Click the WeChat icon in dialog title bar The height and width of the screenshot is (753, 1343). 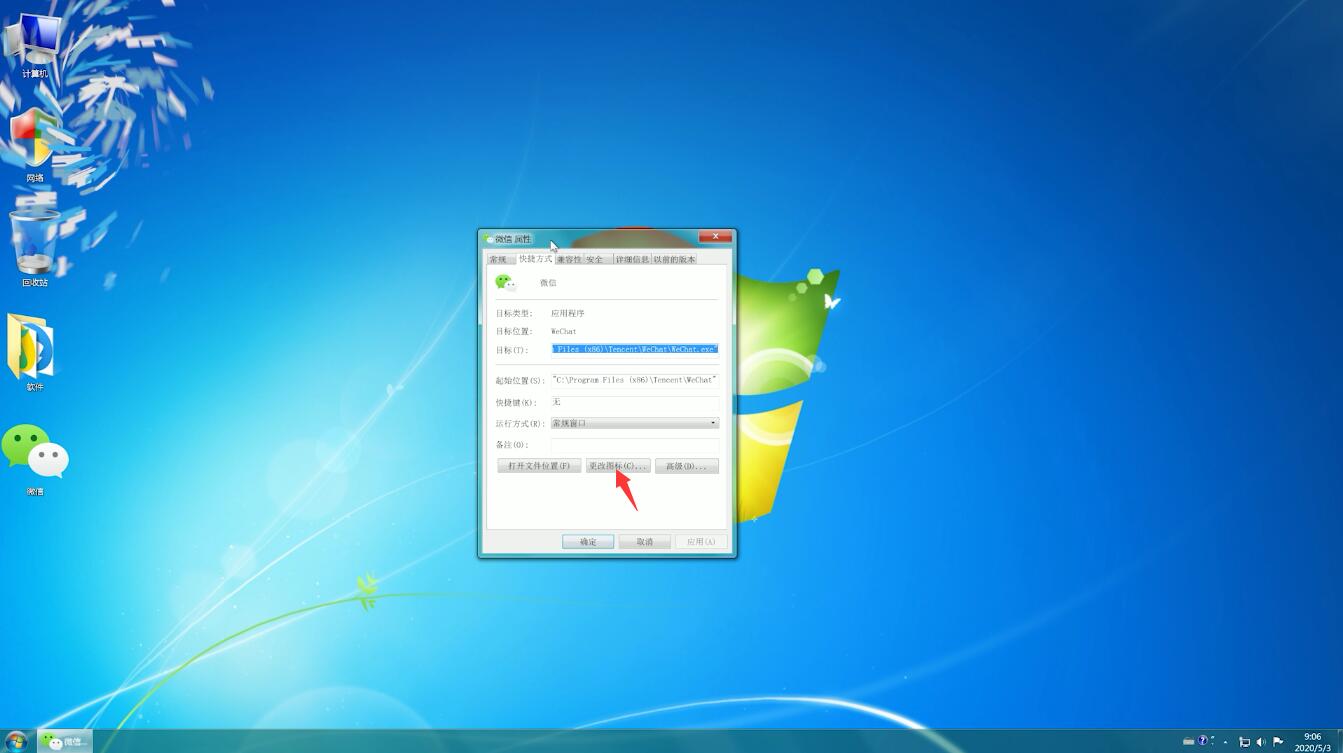click(x=489, y=239)
